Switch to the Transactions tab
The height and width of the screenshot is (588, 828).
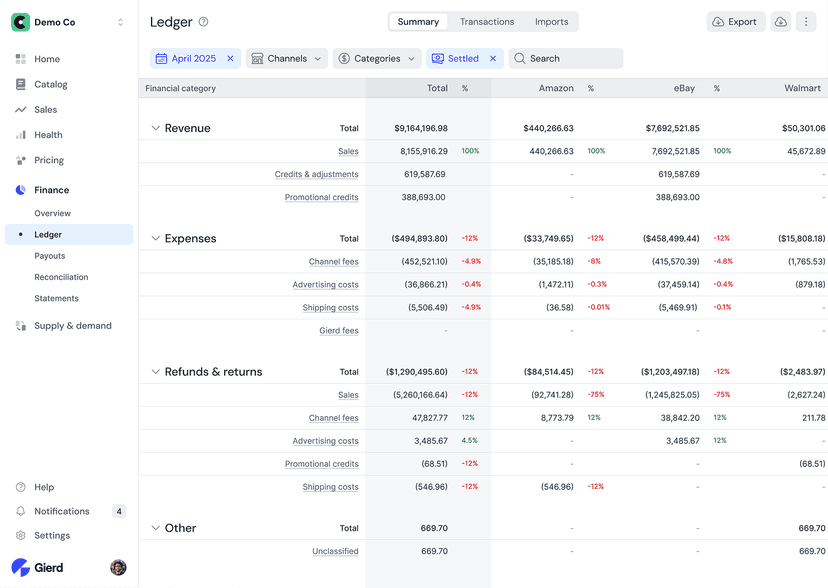click(x=487, y=22)
